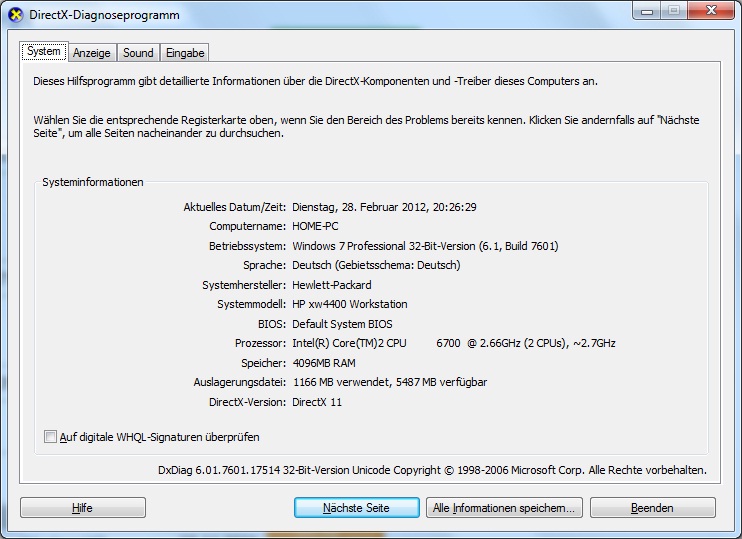Screen dimensions: 742x539
Task: Open the Eingabe tab
Action: pyautogui.click(x=185, y=53)
